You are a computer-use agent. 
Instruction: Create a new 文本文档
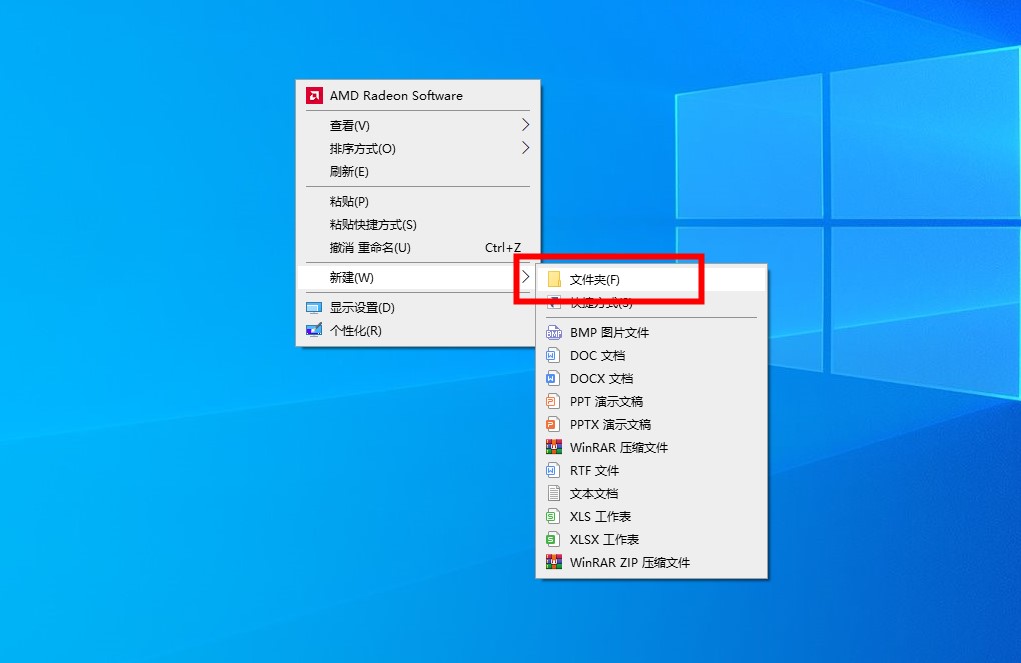[x=594, y=494]
